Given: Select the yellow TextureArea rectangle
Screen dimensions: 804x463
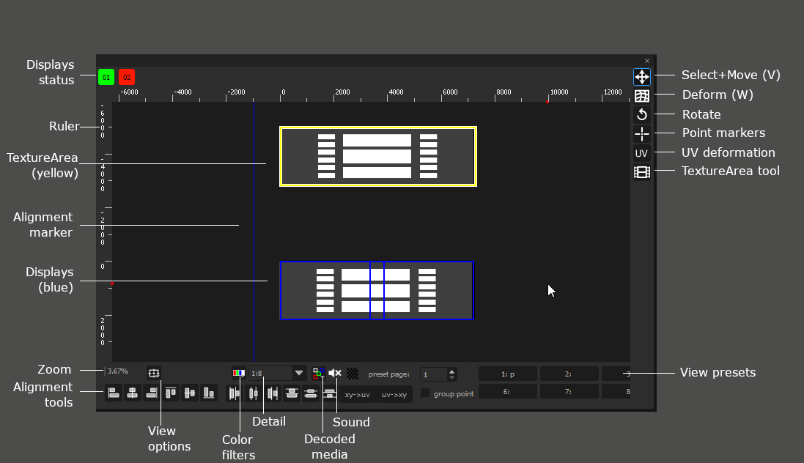Looking at the screenshot, I should (377, 129).
